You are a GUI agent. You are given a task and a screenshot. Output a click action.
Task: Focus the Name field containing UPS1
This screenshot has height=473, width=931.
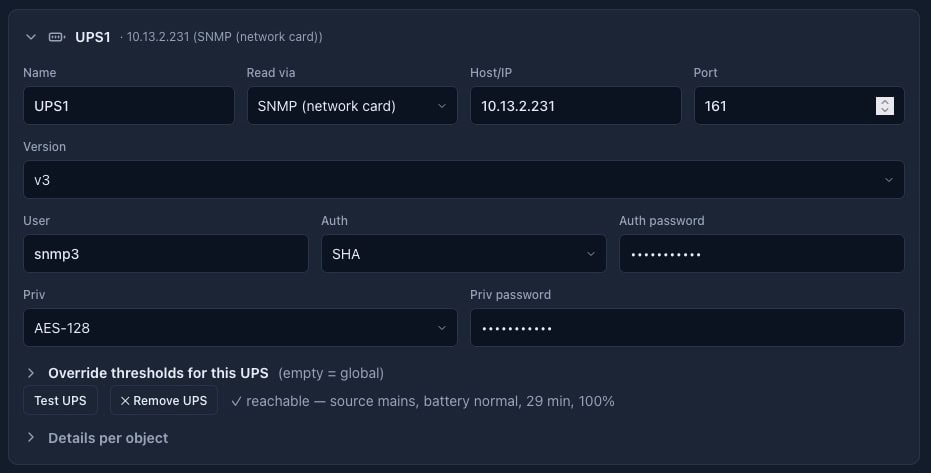(x=129, y=106)
